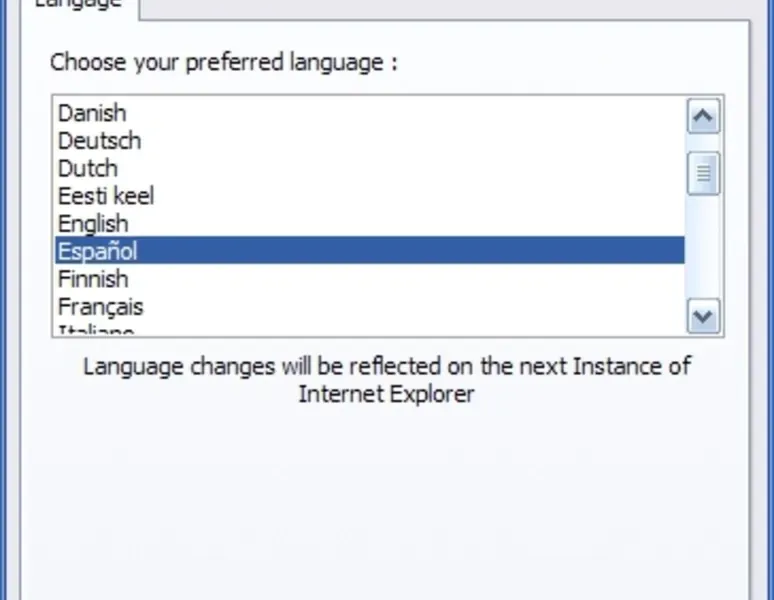The image size is (774, 600).
Task: Click the empty panel area below the notice
Action: point(386,500)
